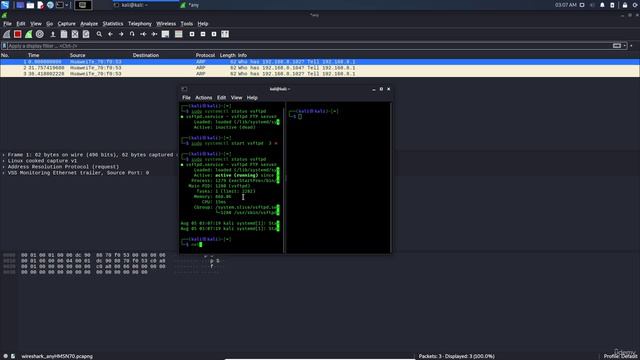Open the Analyze menu

pos(89,24)
